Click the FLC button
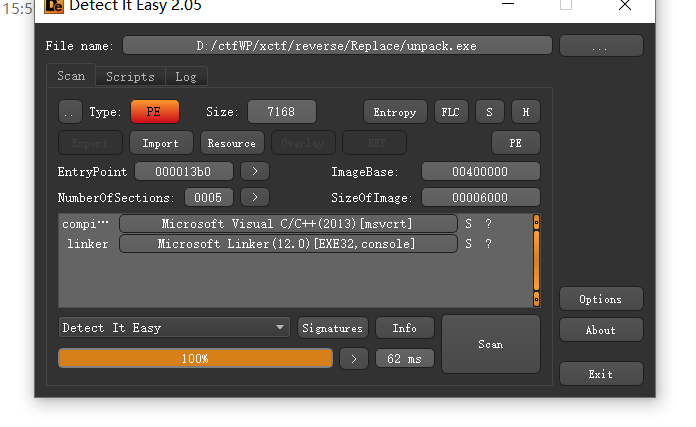 pyautogui.click(x=451, y=112)
